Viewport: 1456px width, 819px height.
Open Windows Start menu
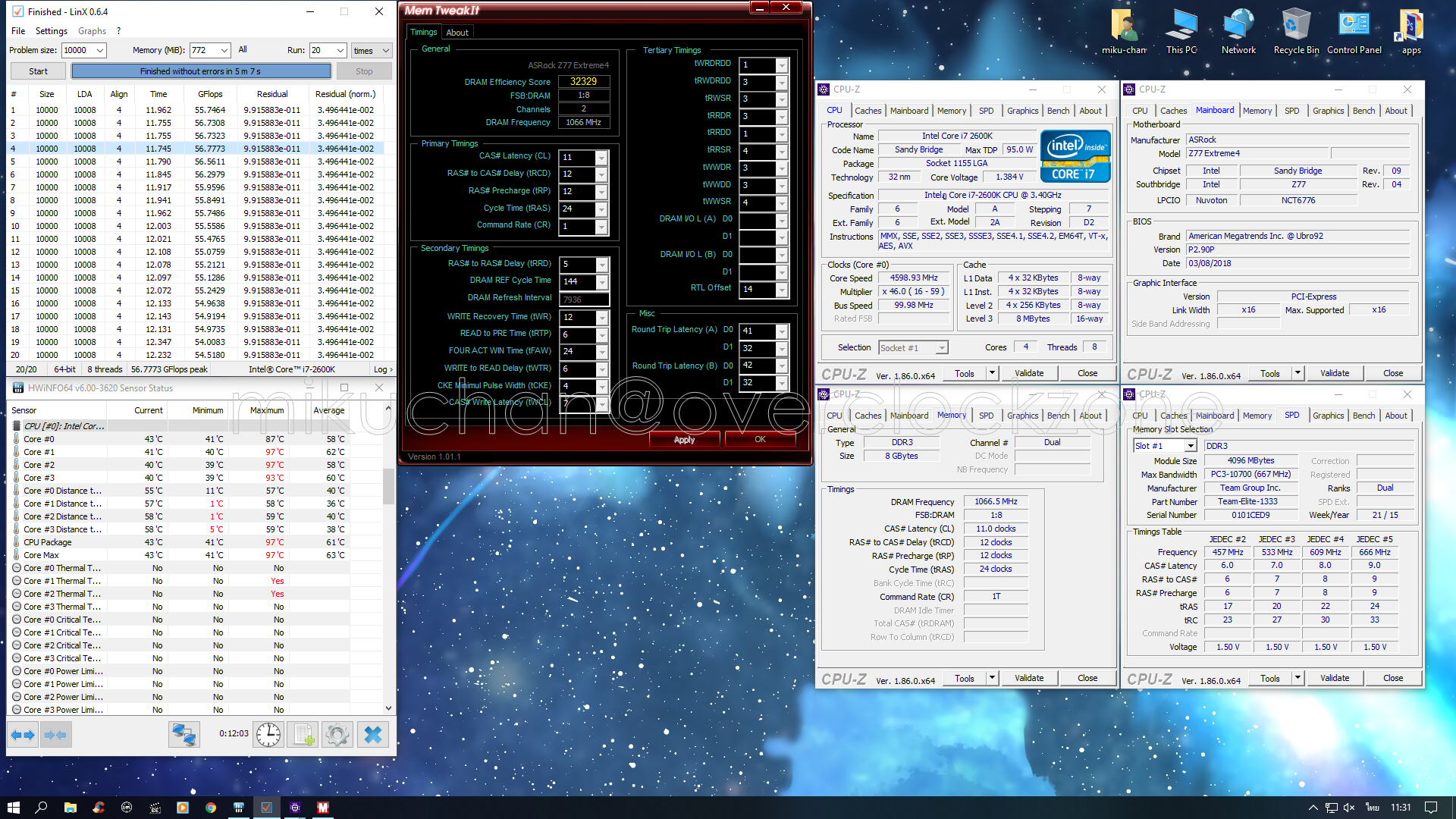(x=13, y=808)
